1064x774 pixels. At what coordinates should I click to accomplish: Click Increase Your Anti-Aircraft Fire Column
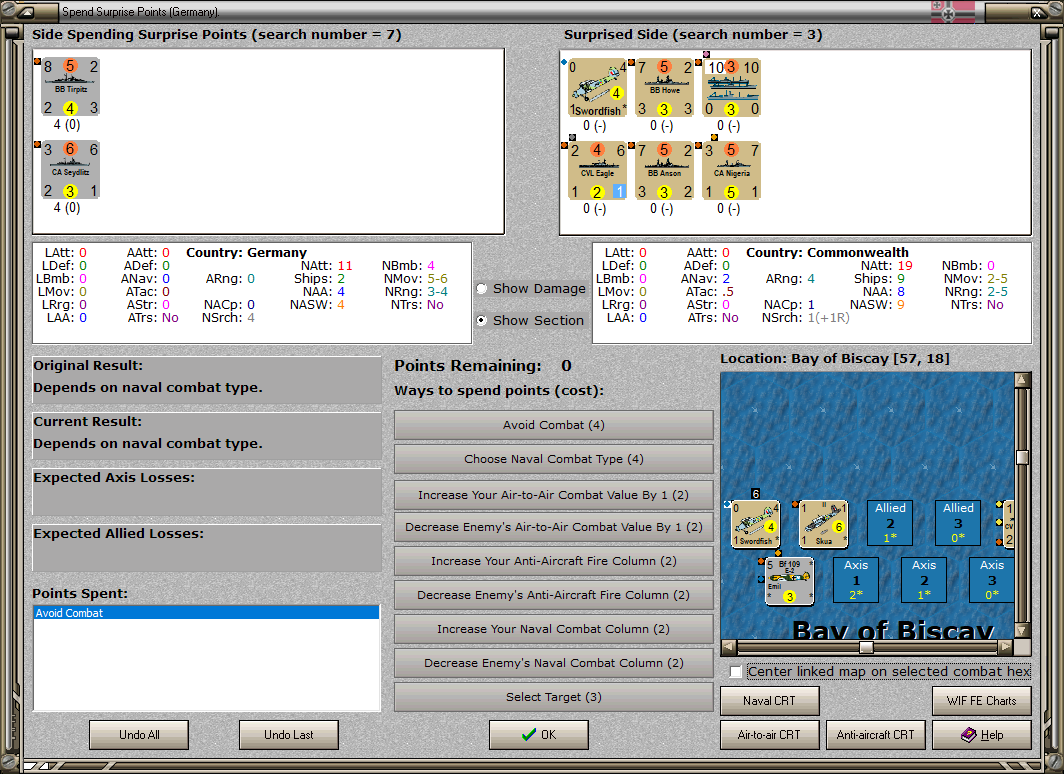click(554, 561)
